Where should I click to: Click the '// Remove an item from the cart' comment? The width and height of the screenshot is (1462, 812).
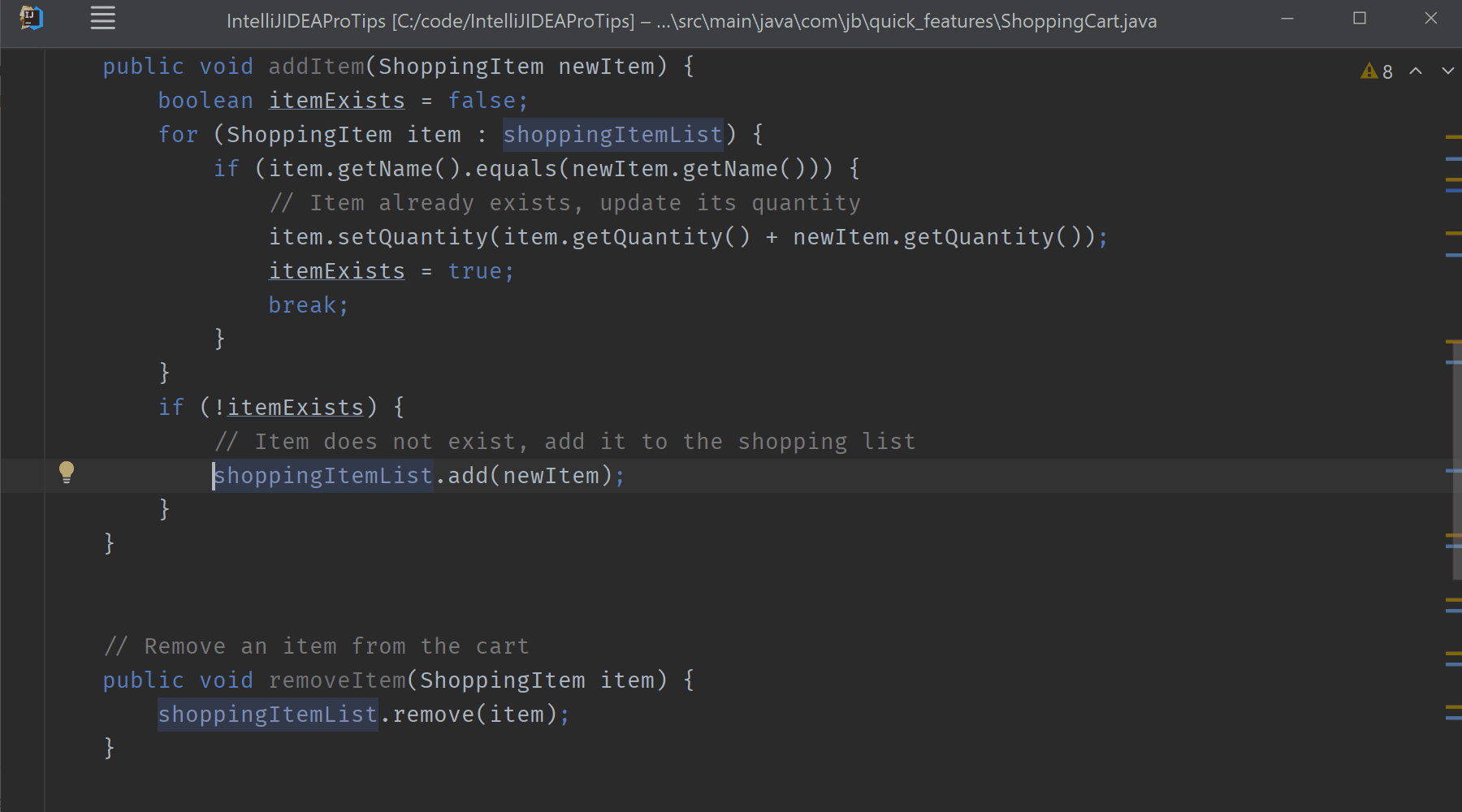coord(316,646)
